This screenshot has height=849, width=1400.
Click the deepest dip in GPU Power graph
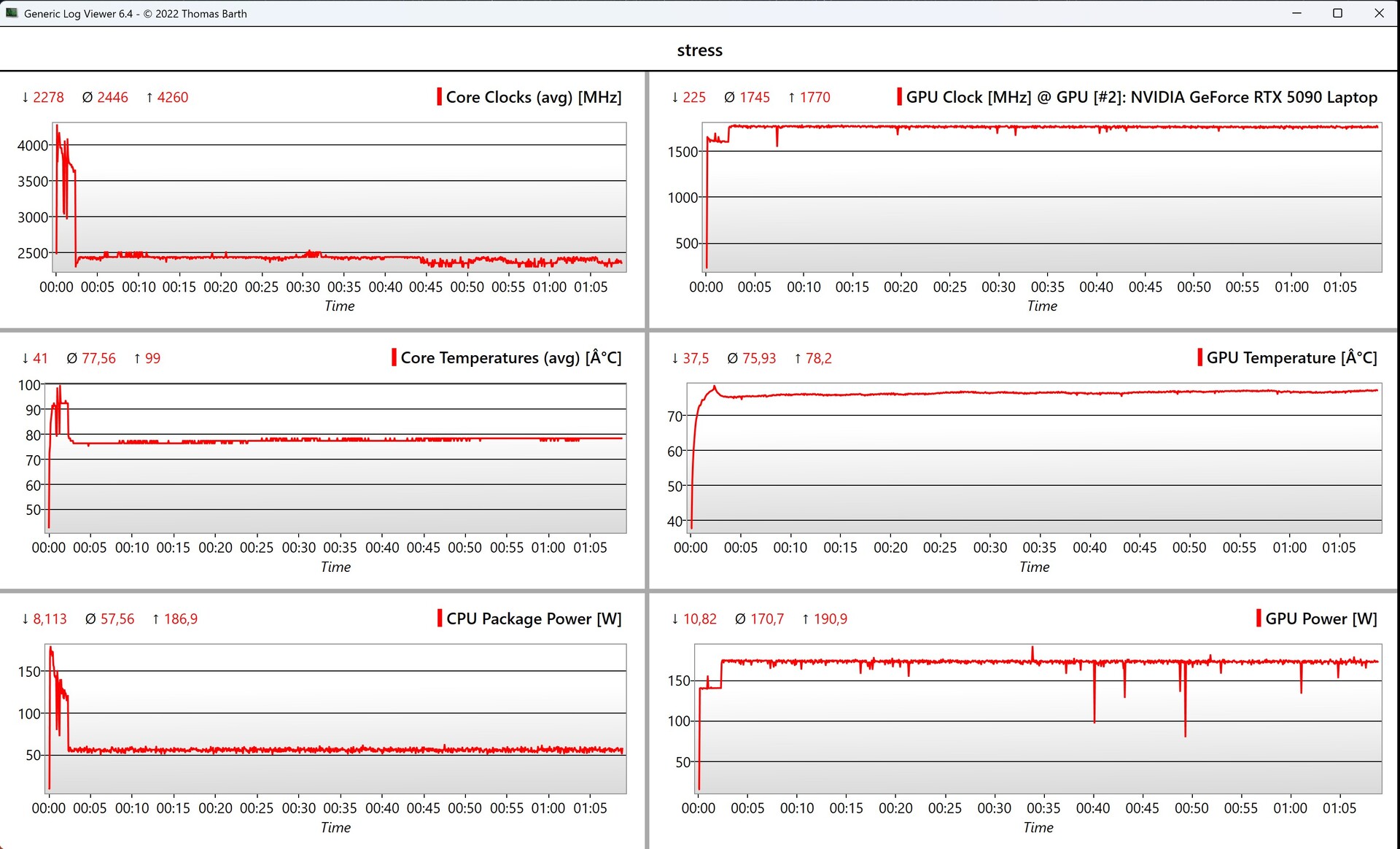pos(1185,733)
